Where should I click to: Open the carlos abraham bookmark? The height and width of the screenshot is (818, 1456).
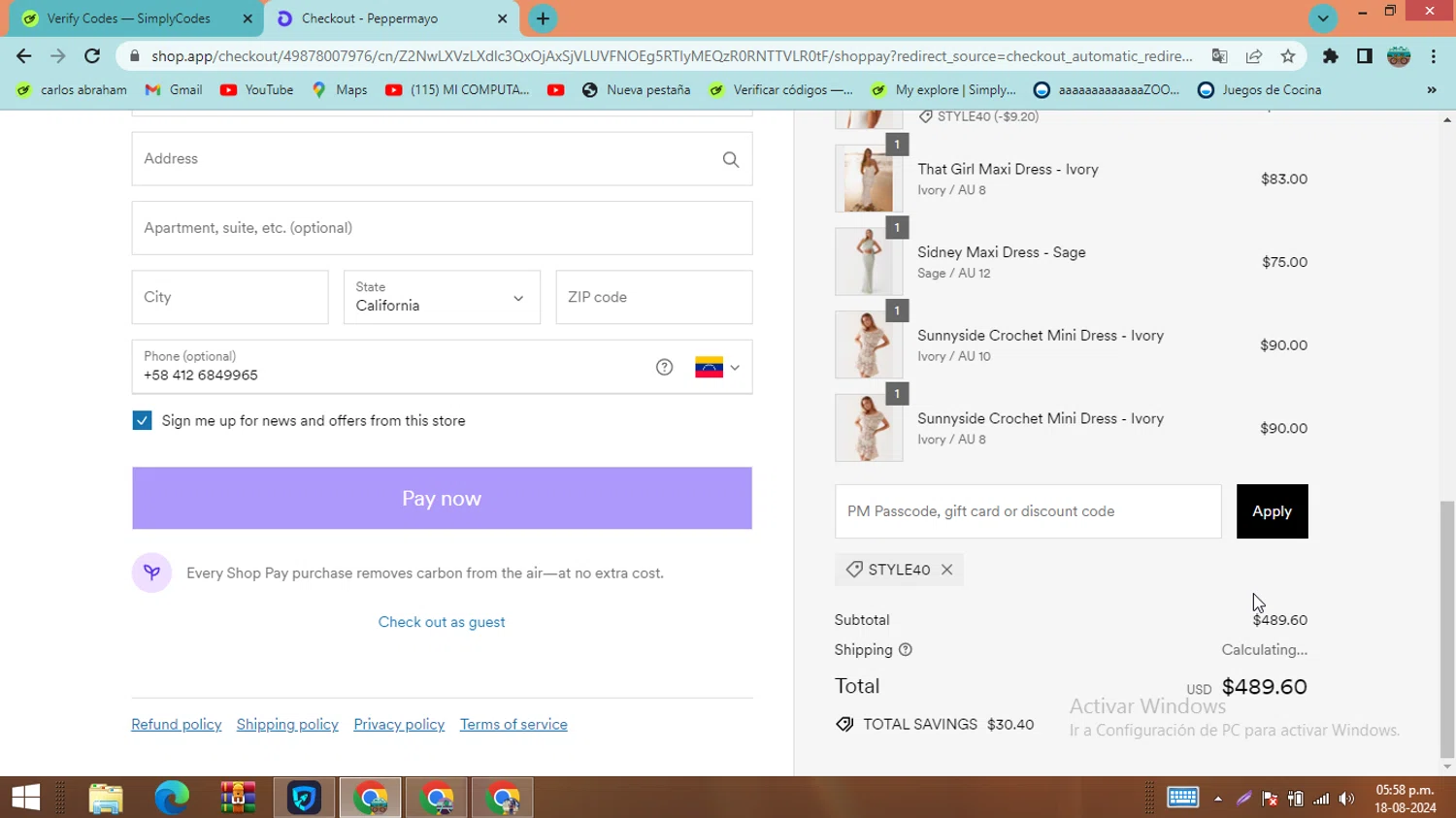tap(72, 90)
